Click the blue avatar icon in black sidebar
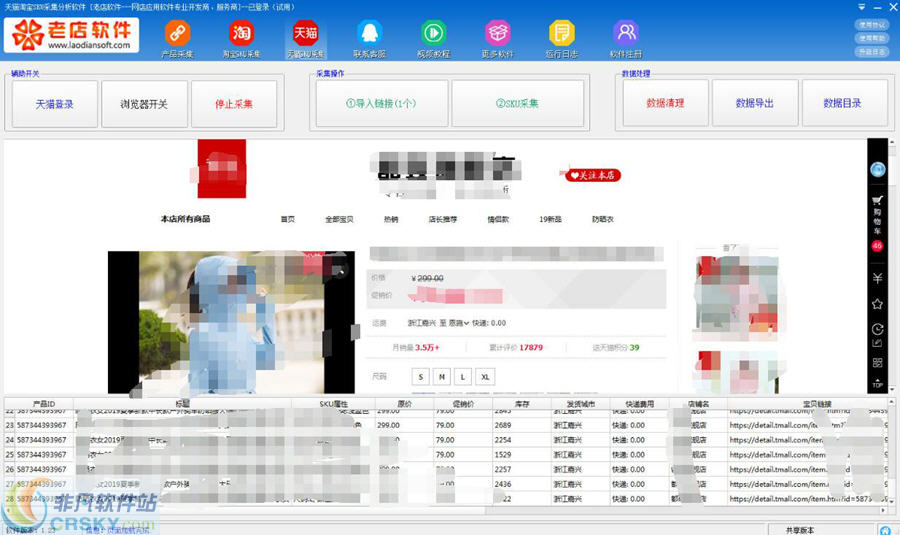 877,169
